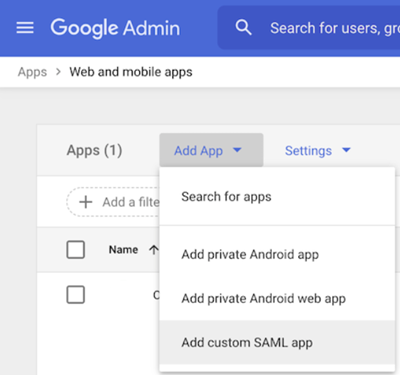
Task: Click the Name sort arrow icon
Action: pos(154,250)
